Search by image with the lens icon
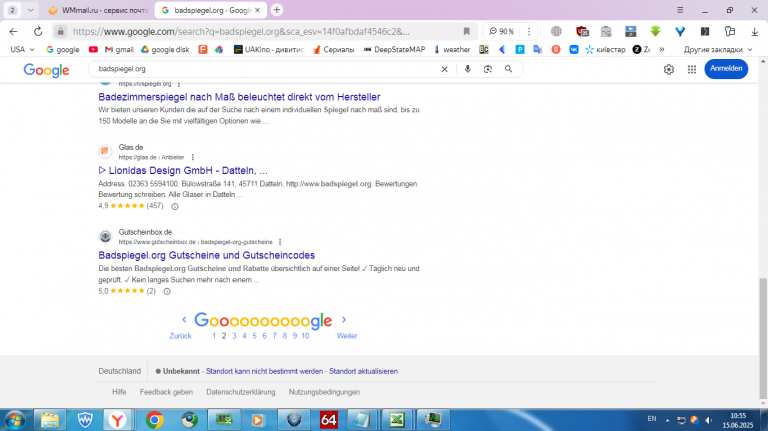Image resolution: width=768 pixels, height=431 pixels. [488, 69]
